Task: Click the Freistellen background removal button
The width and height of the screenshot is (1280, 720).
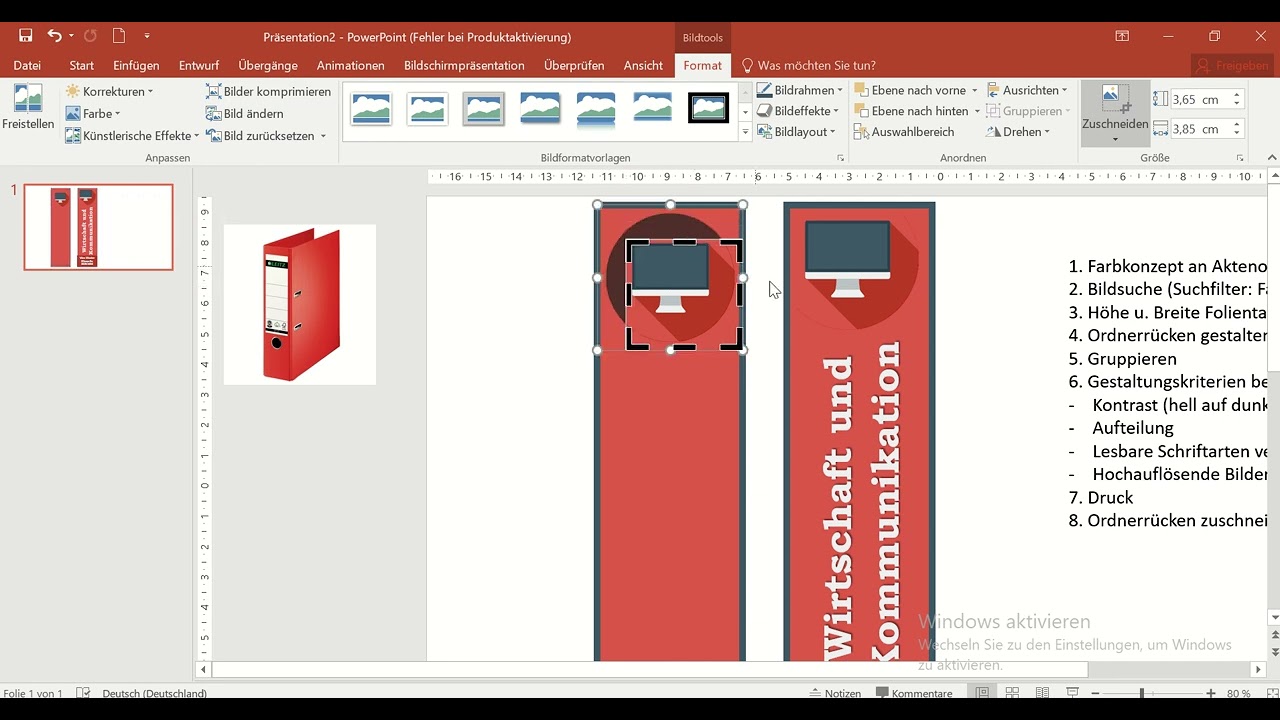Action: pyautogui.click(x=28, y=108)
